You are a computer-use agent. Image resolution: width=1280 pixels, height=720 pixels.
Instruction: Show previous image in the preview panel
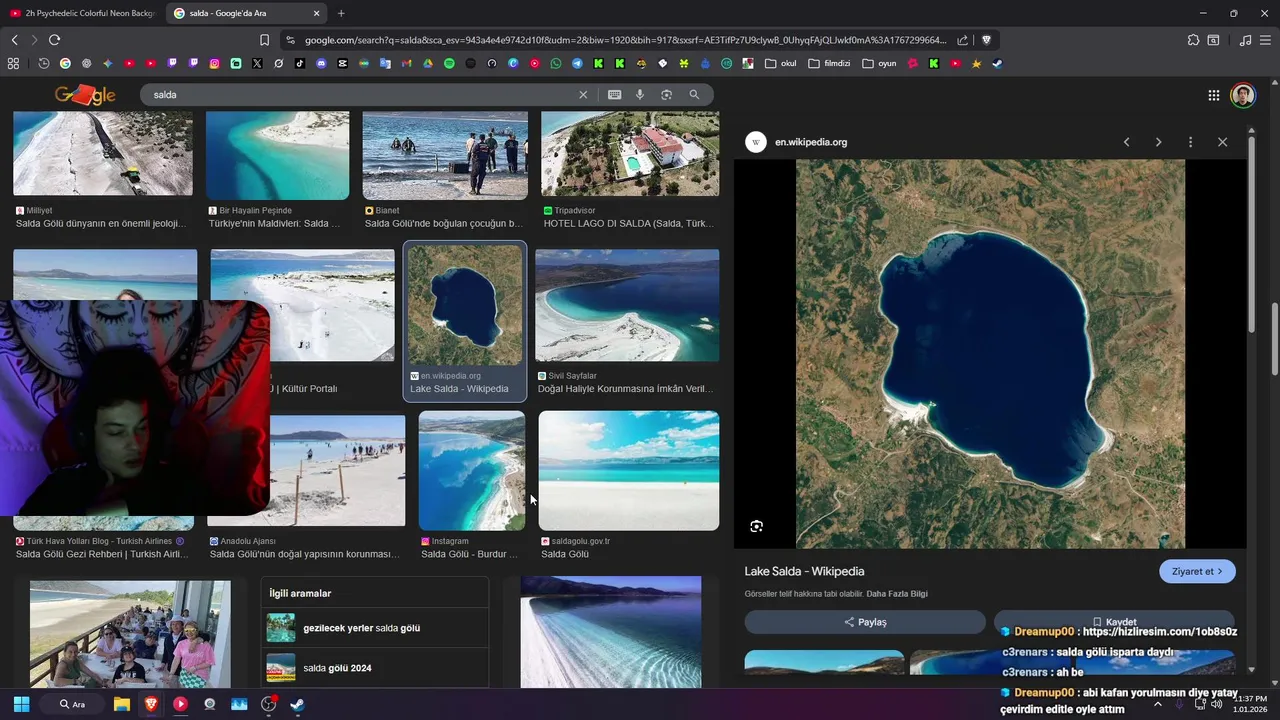coord(1126,142)
